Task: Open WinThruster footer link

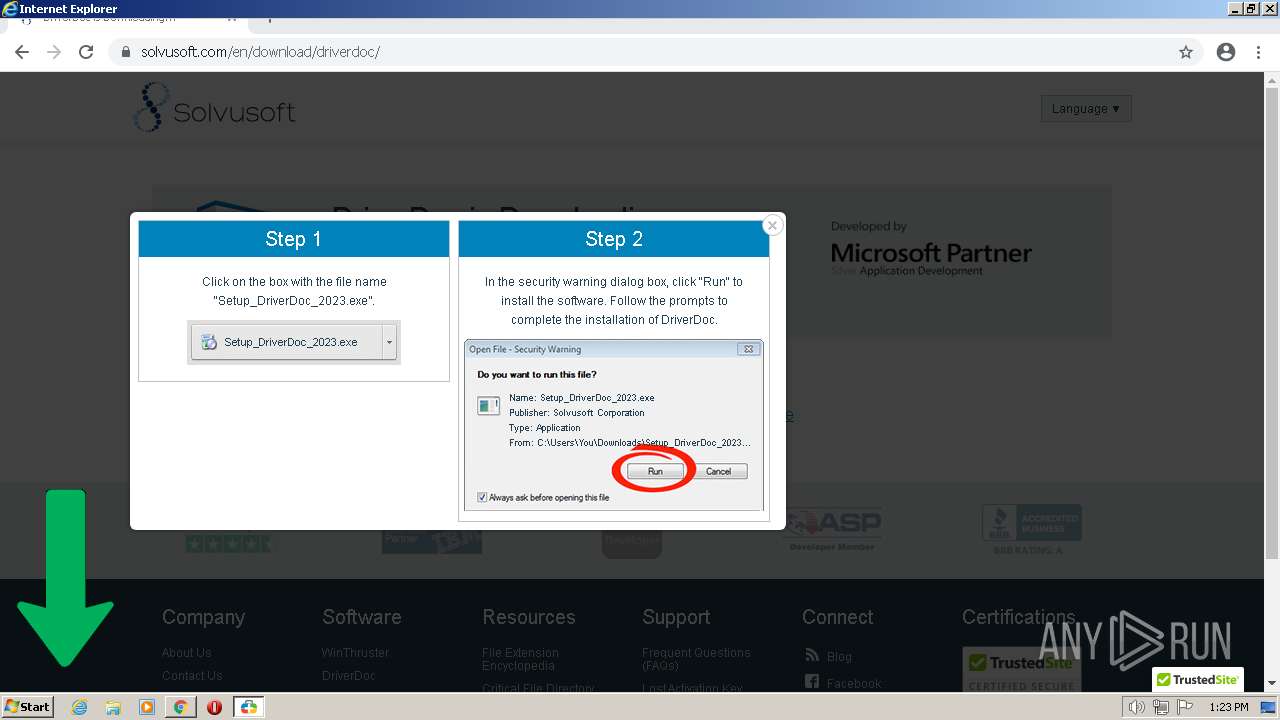Action: pyautogui.click(x=355, y=652)
